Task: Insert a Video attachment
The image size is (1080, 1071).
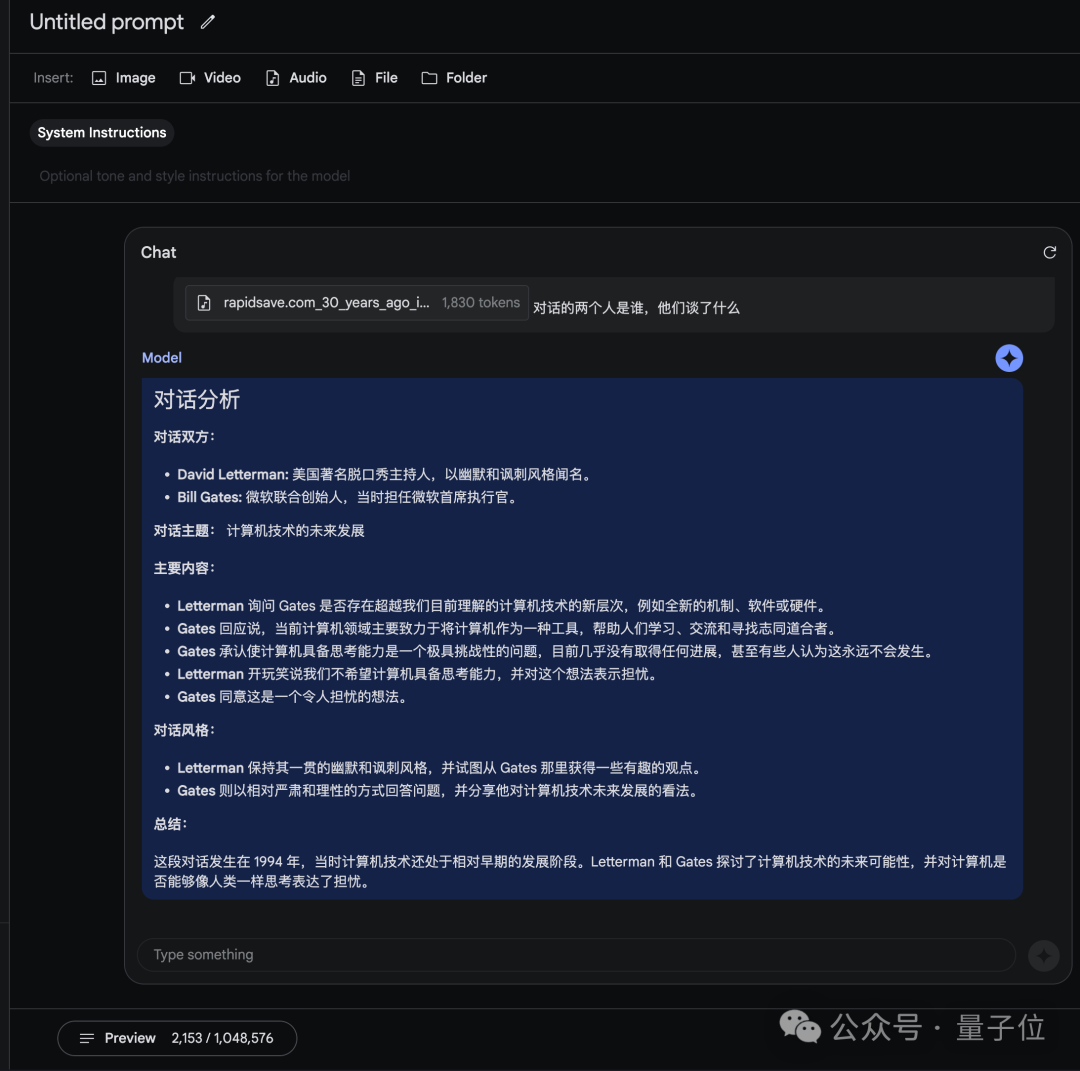Action: (210, 77)
